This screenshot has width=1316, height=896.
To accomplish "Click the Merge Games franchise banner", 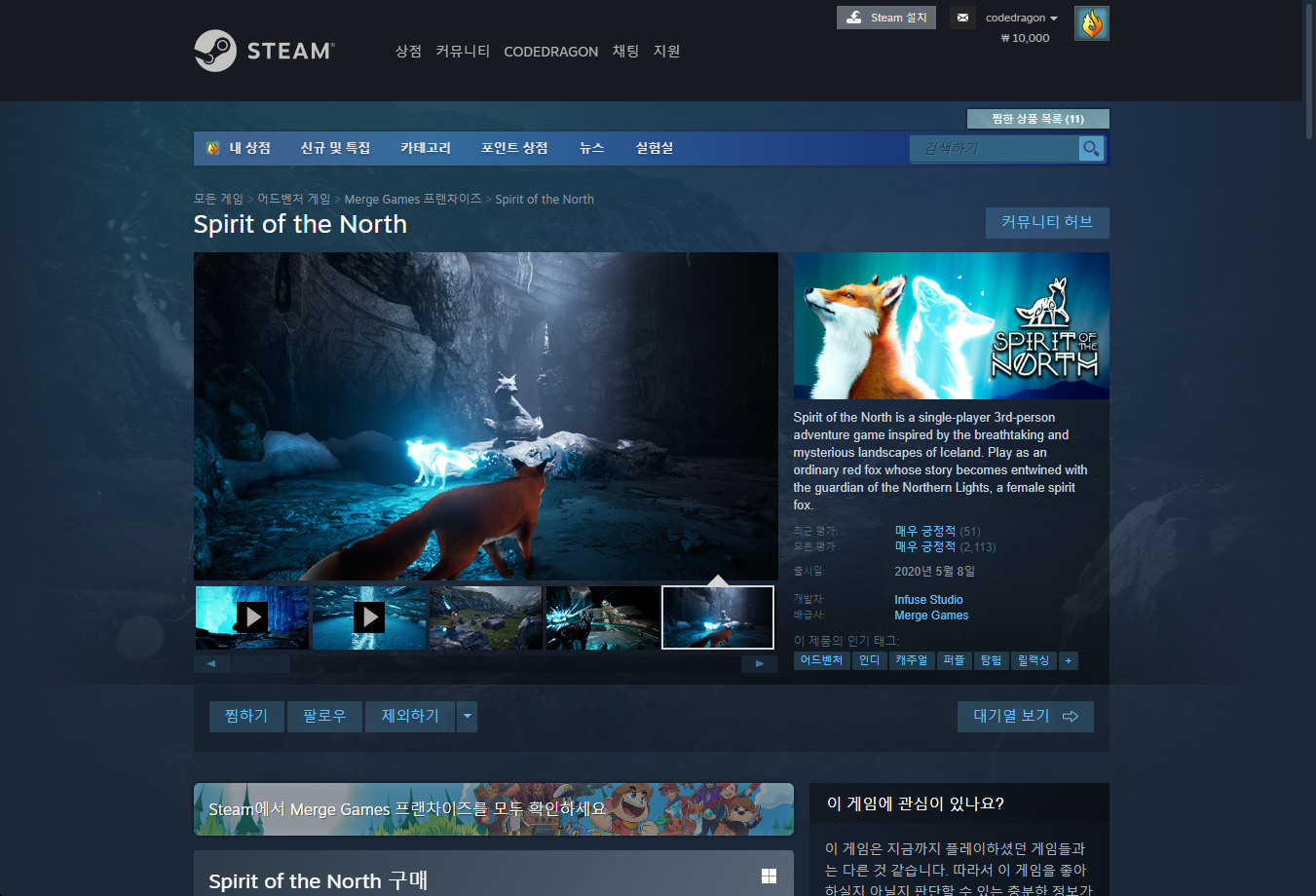I will point(494,809).
